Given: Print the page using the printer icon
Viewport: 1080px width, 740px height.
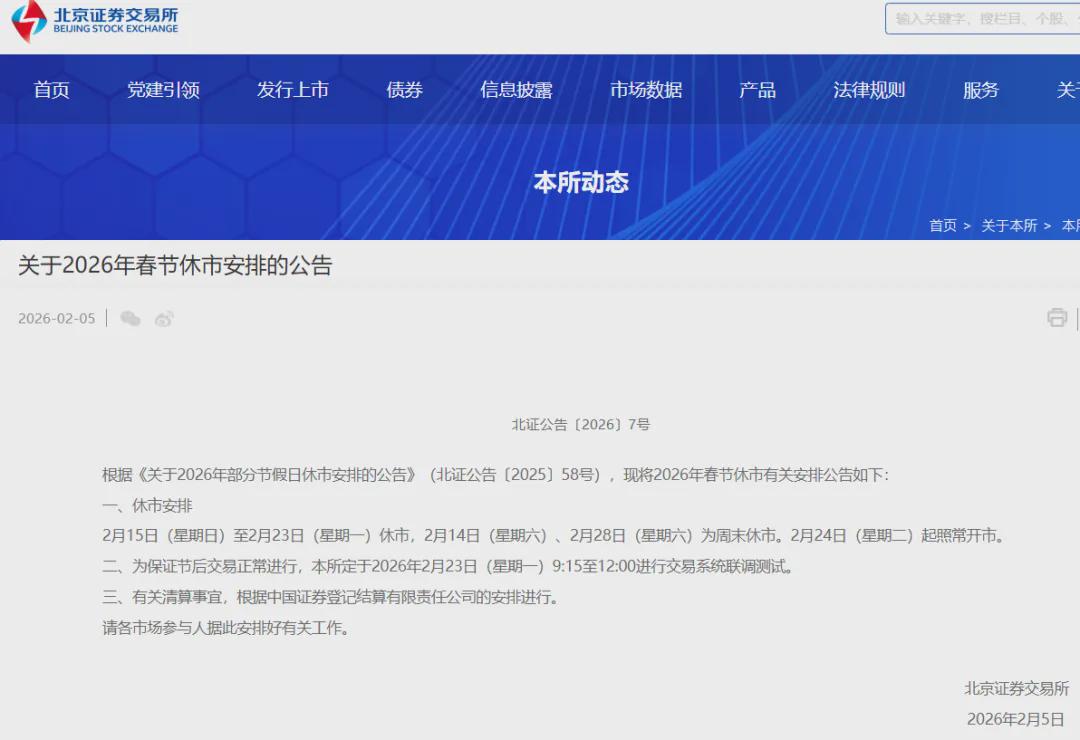Looking at the screenshot, I should [x=1057, y=318].
